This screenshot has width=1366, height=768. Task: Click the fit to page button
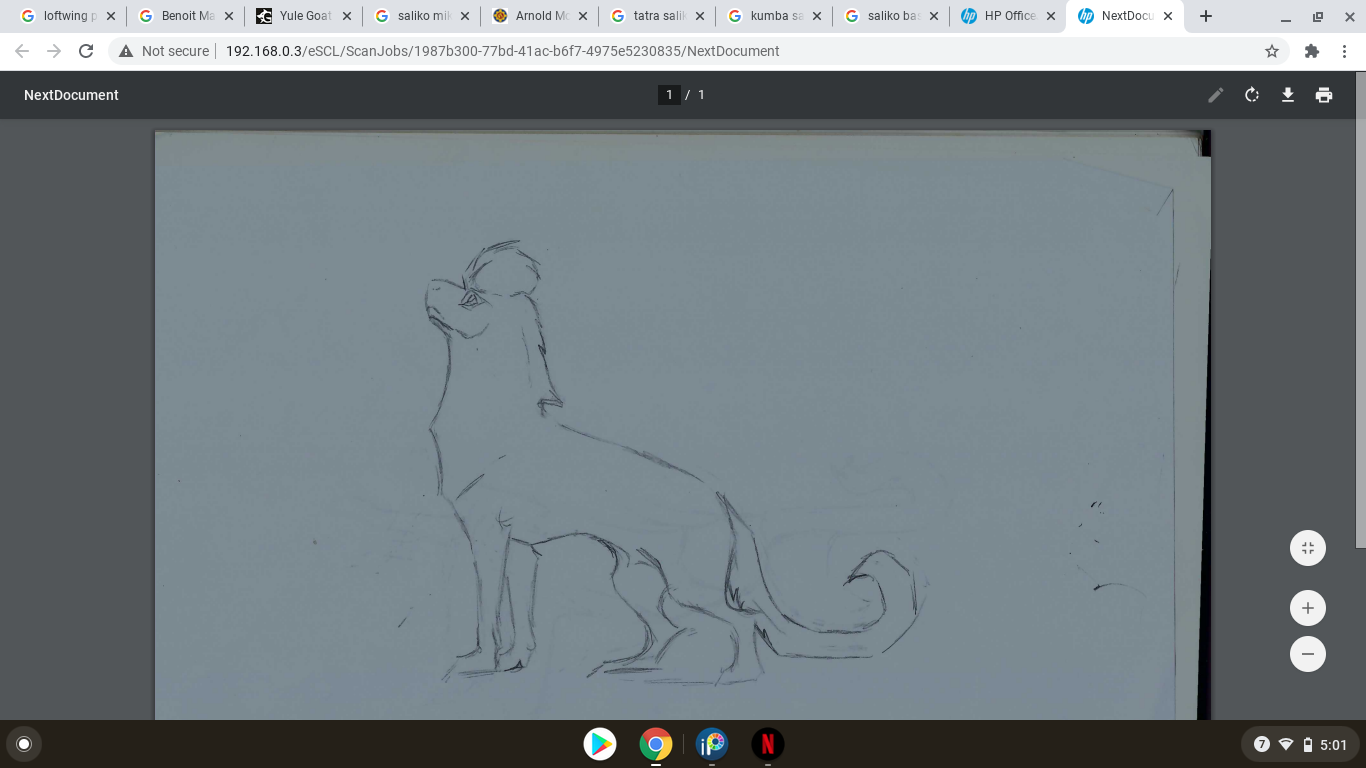(x=1307, y=548)
